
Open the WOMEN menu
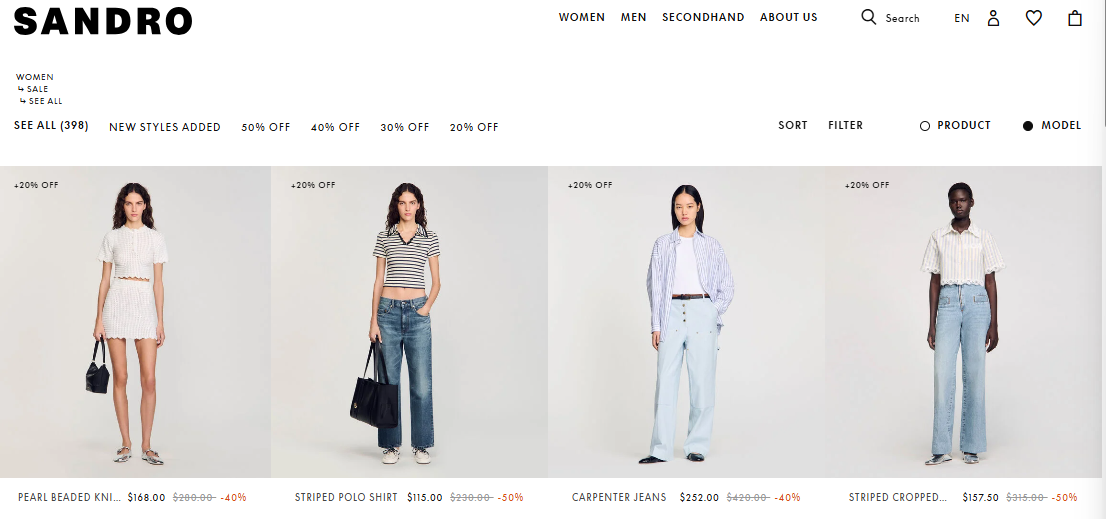point(581,17)
